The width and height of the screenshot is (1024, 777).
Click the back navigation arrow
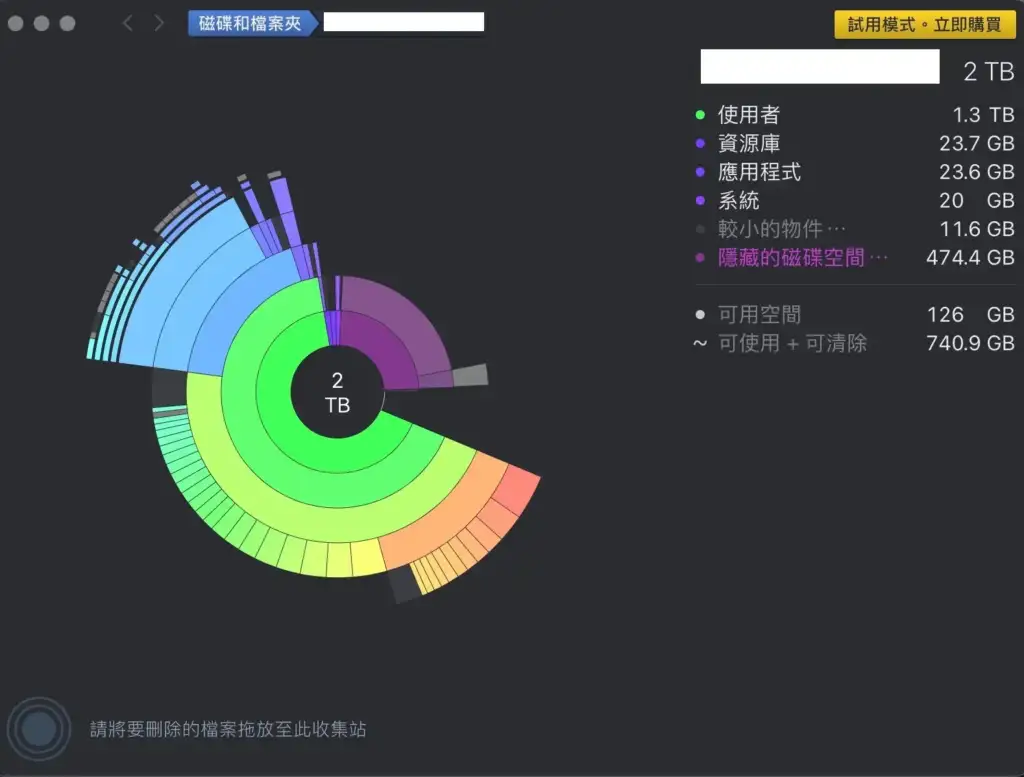127,23
